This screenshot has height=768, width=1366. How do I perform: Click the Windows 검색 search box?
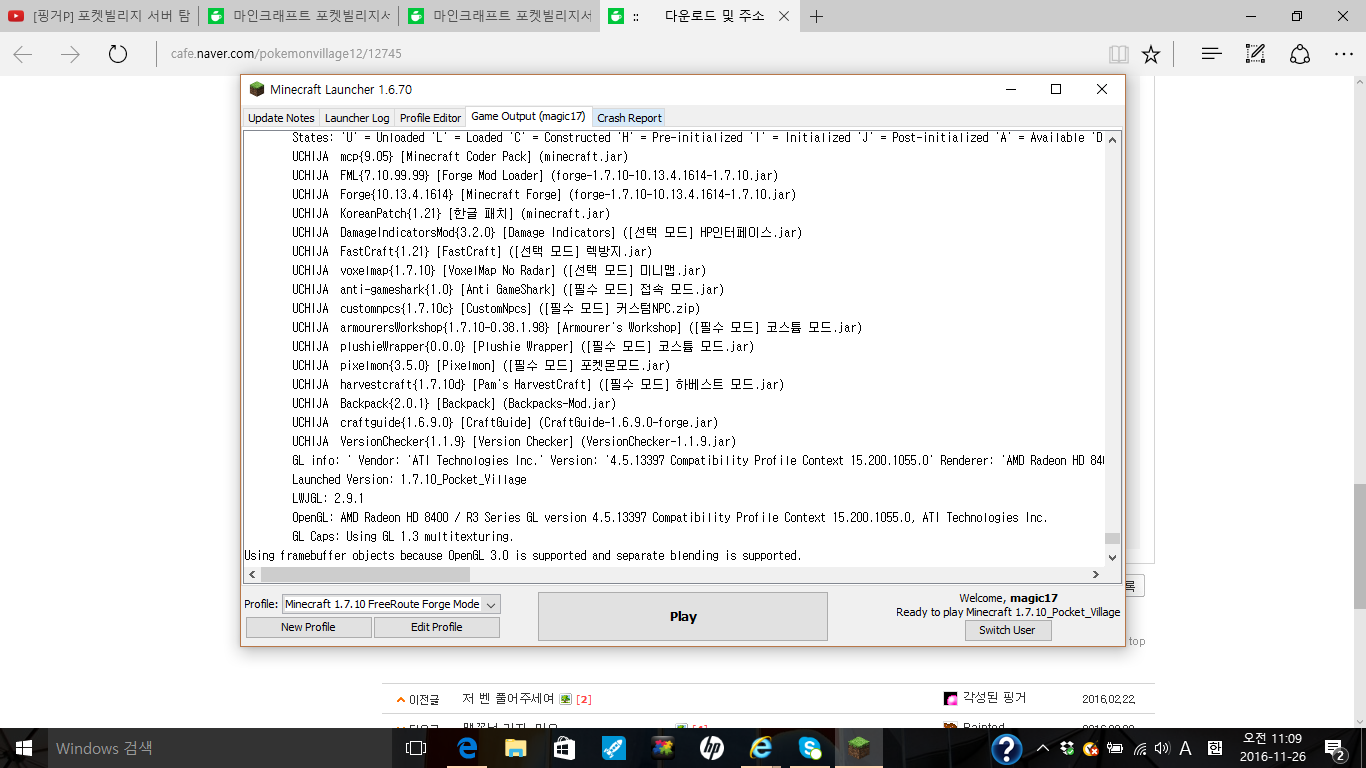coord(220,748)
